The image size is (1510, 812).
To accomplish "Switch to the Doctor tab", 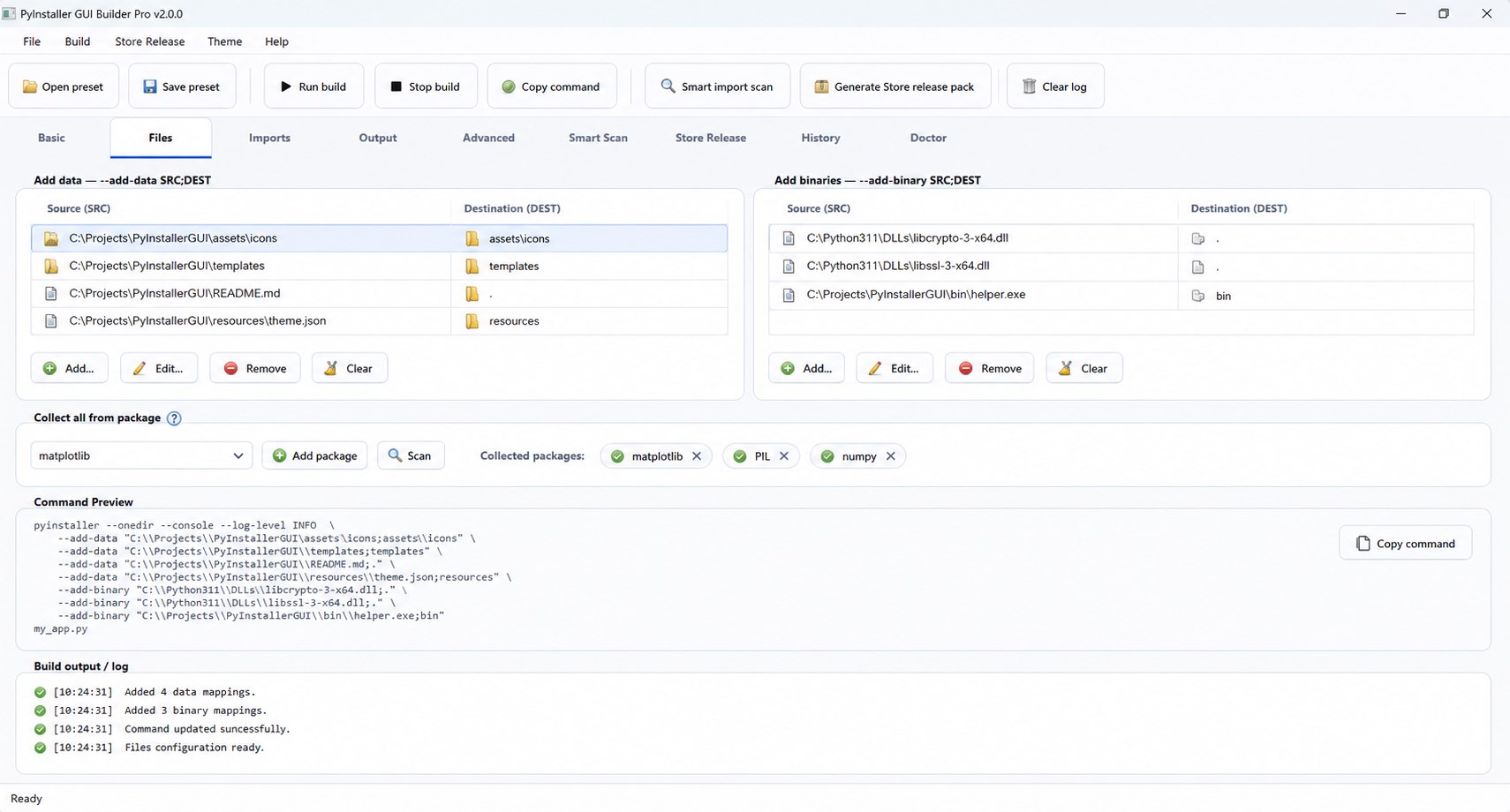I will [x=928, y=138].
